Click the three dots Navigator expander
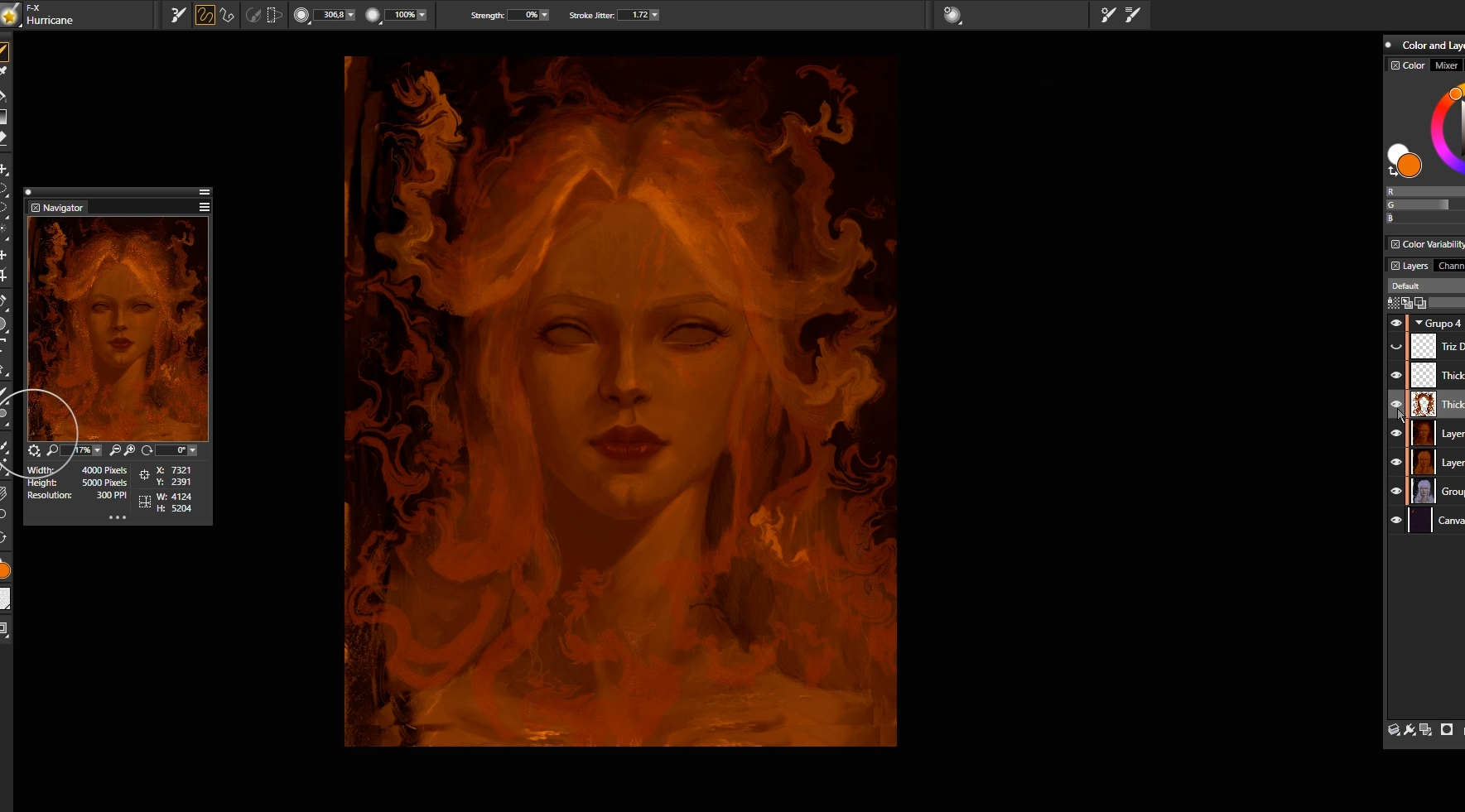 pyautogui.click(x=118, y=517)
